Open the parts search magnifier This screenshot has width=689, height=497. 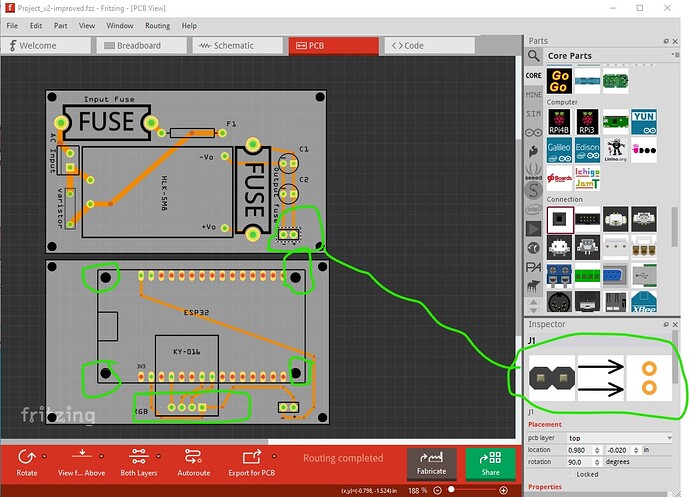(533, 56)
